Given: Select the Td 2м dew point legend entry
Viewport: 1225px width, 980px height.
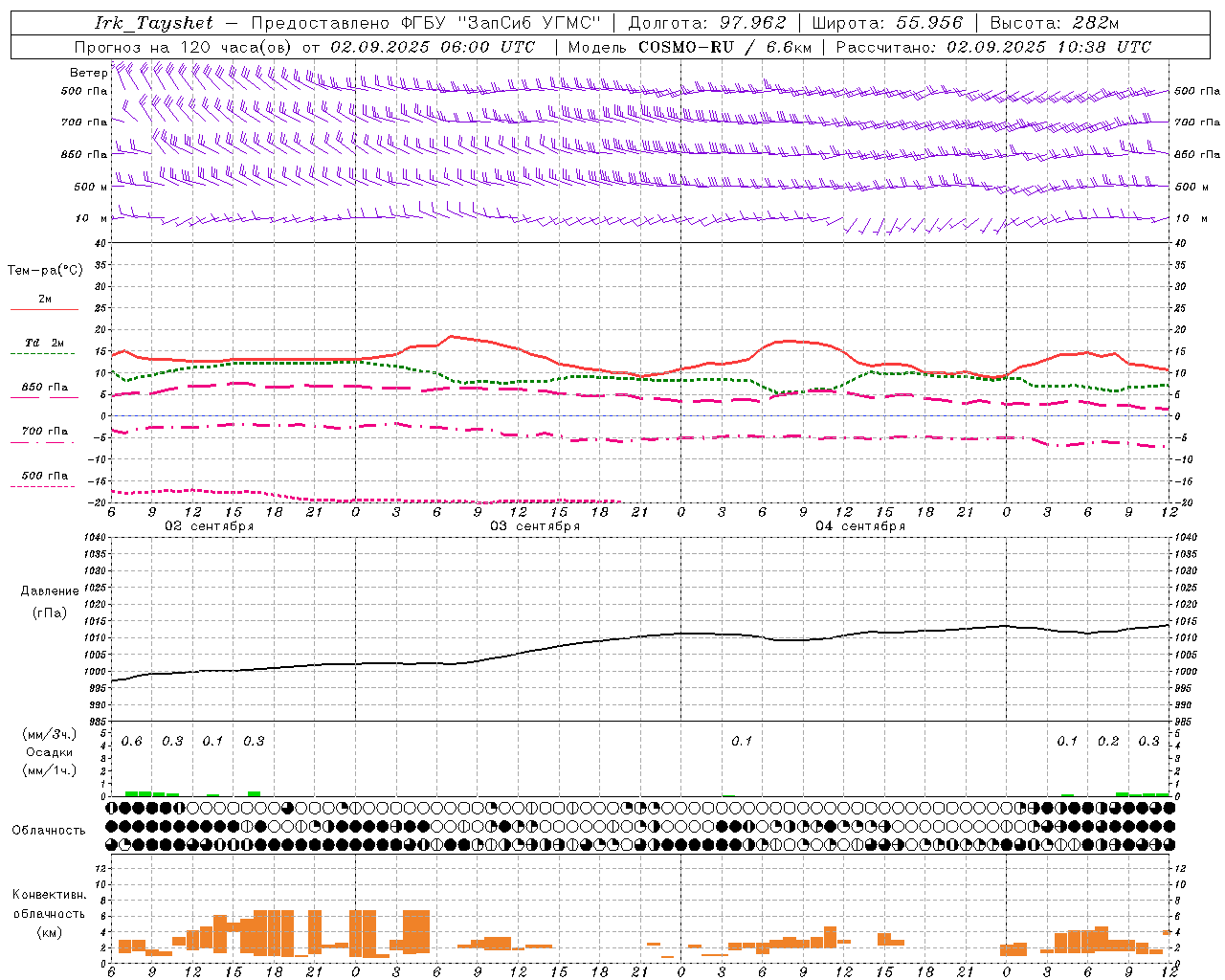Looking at the screenshot, I should [45, 343].
